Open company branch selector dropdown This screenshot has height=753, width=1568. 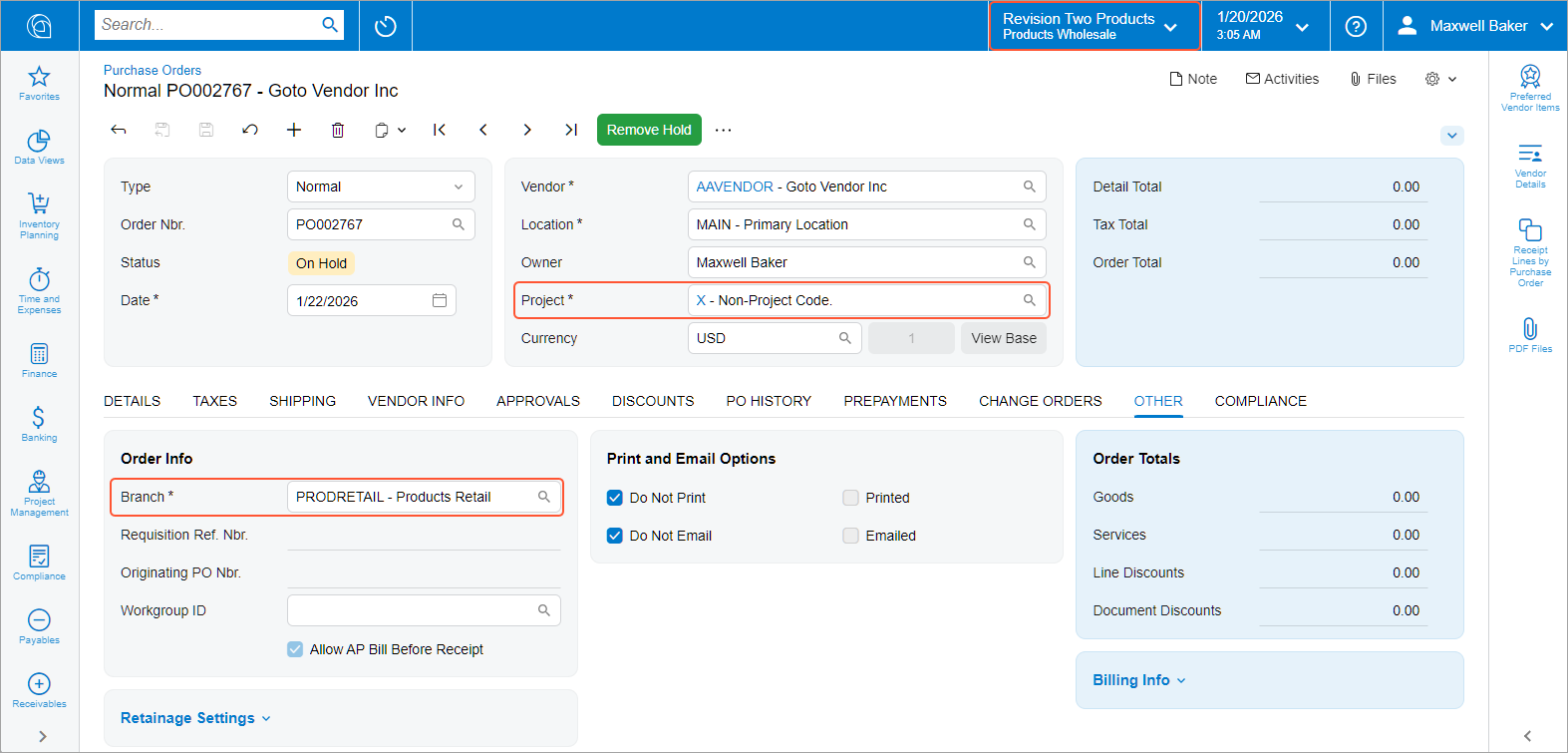(1095, 26)
